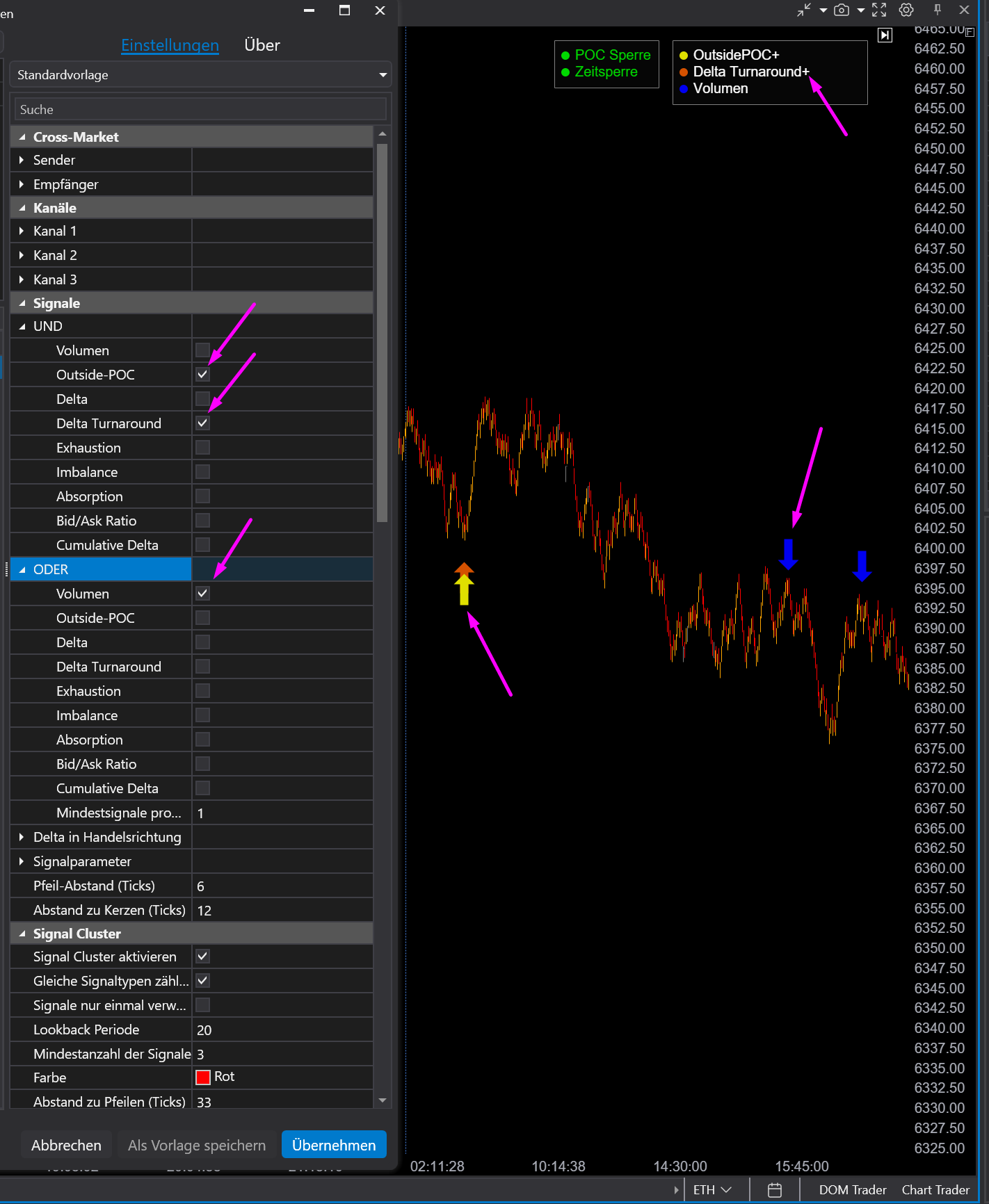
Task: Click the F marker beside price scale
Action: [x=970, y=32]
